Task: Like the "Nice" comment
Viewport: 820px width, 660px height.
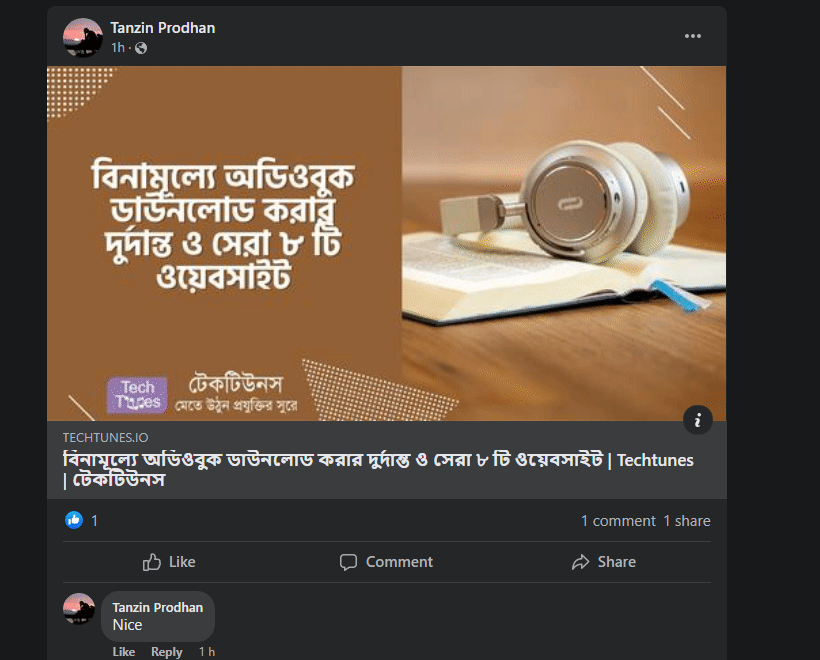Action: click(x=123, y=652)
